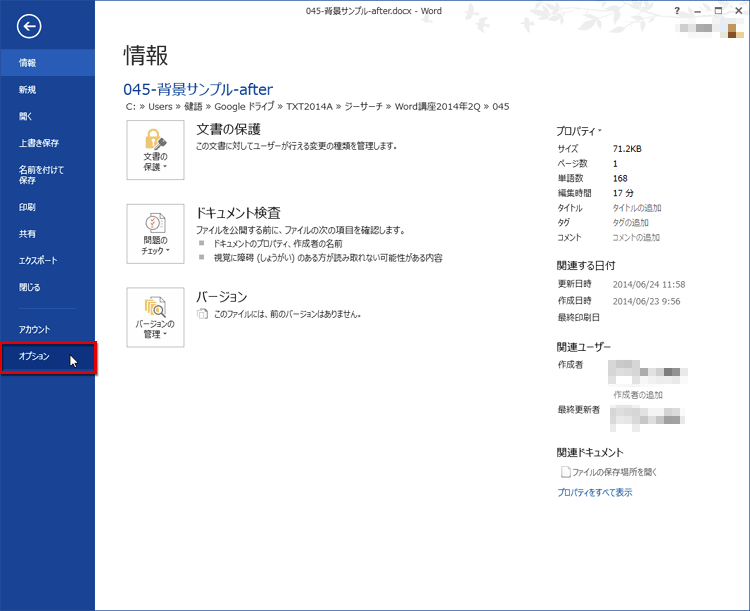
Task: Click the 71.2KB size value
Action: [x=627, y=149]
